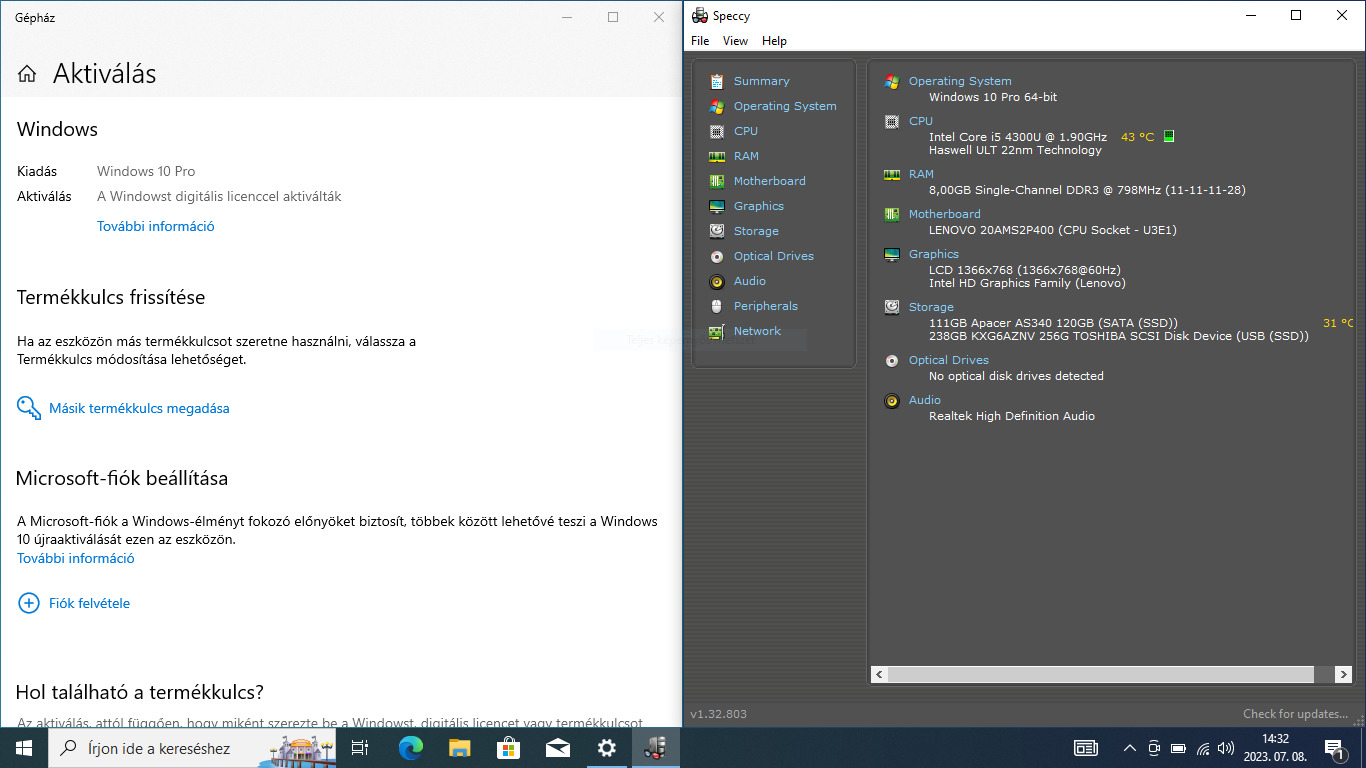1366x768 pixels.
Task: Click the left scroll arrow in Speccy
Action: (x=879, y=675)
